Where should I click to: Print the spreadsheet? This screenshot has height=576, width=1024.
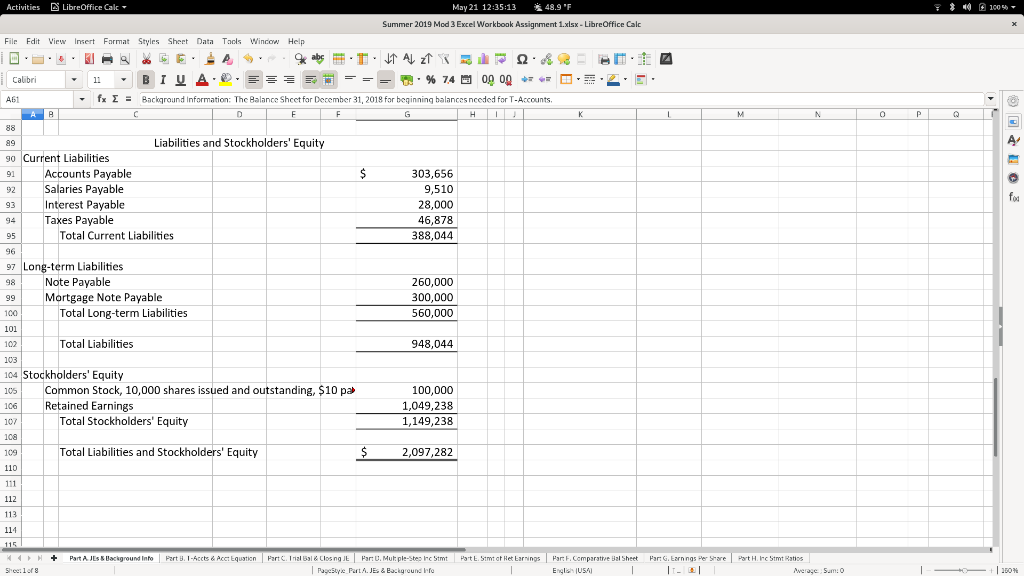point(107,59)
